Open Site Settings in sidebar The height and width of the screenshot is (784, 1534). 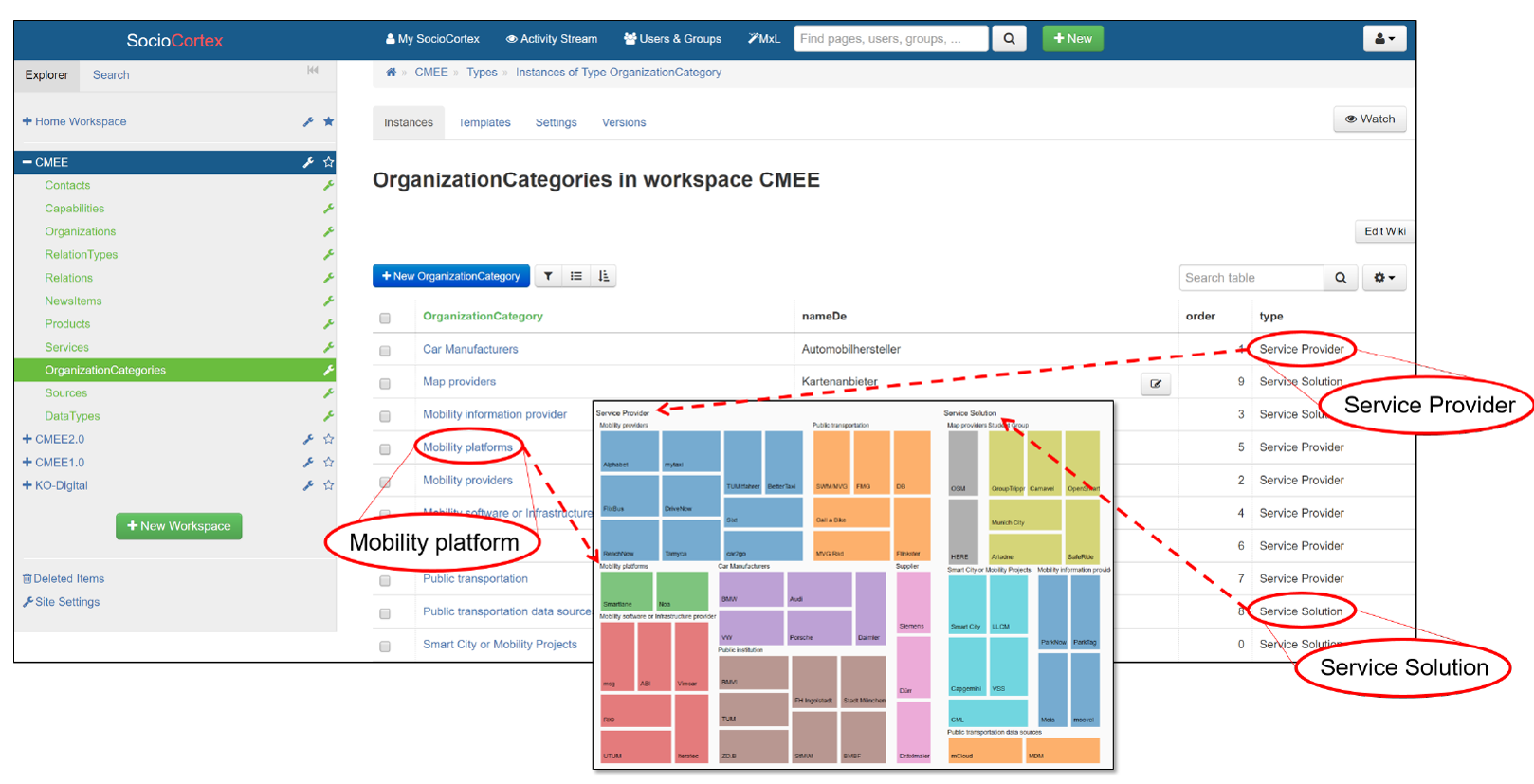coord(62,602)
